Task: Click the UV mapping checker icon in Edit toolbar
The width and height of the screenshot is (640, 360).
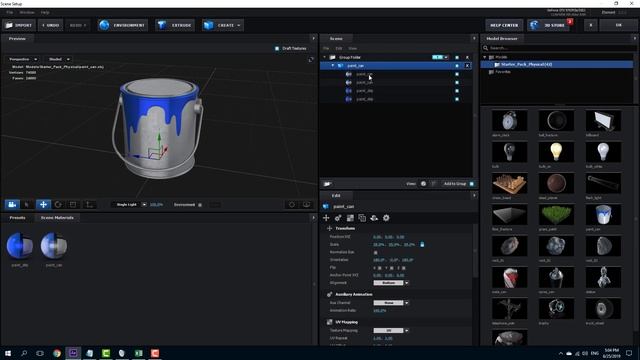Action: tap(350, 218)
